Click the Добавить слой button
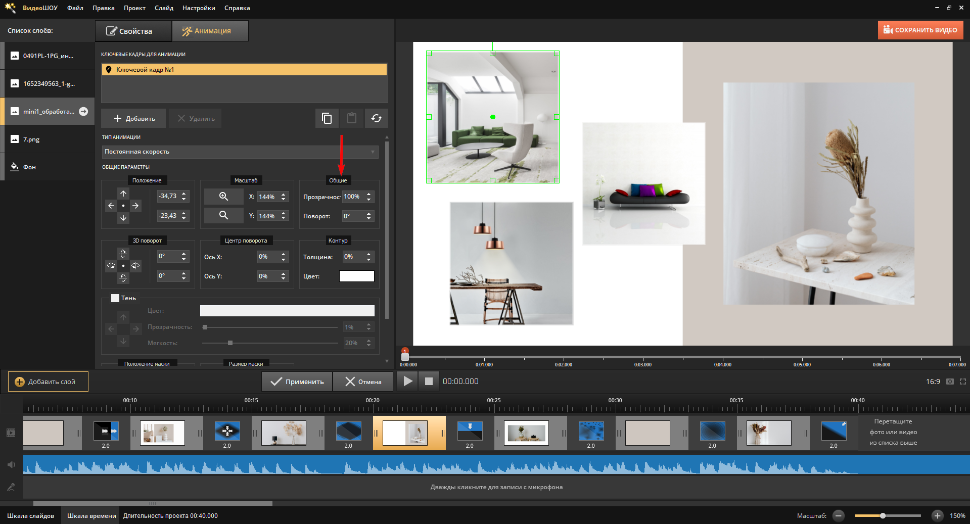Viewport: 970px width, 524px height. [48, 382]
